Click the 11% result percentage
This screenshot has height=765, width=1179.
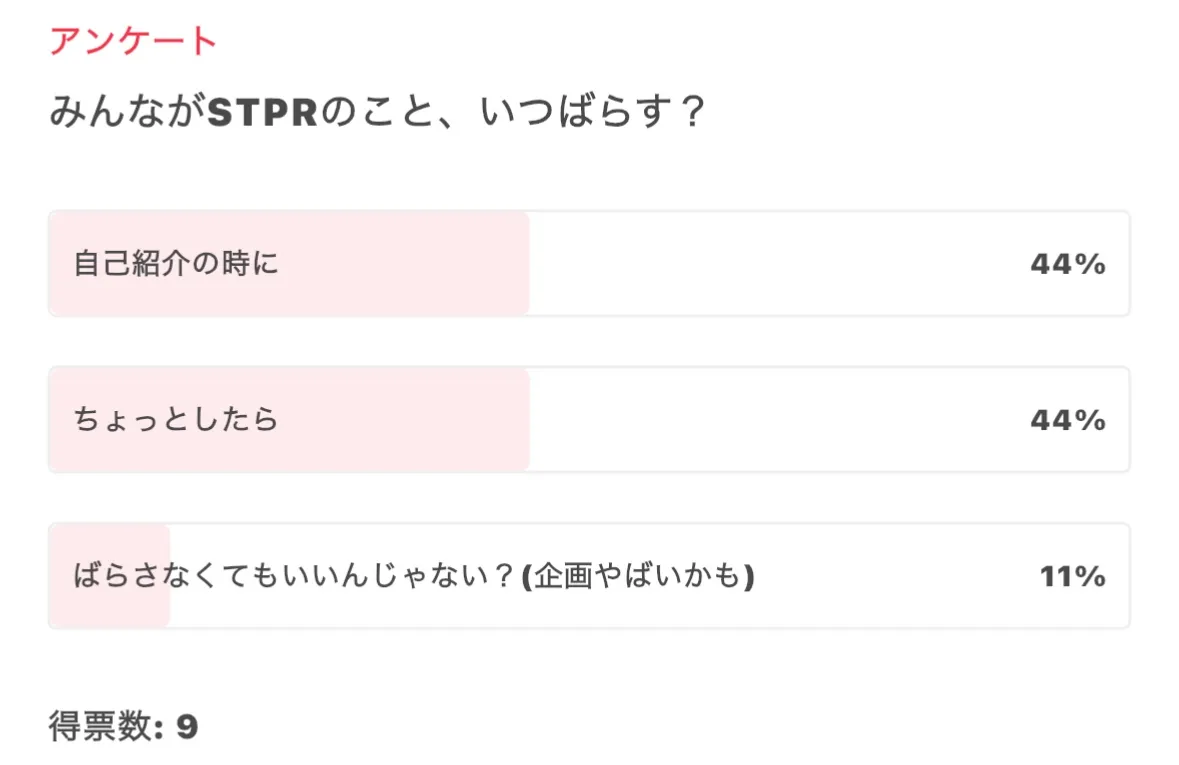1072,577
